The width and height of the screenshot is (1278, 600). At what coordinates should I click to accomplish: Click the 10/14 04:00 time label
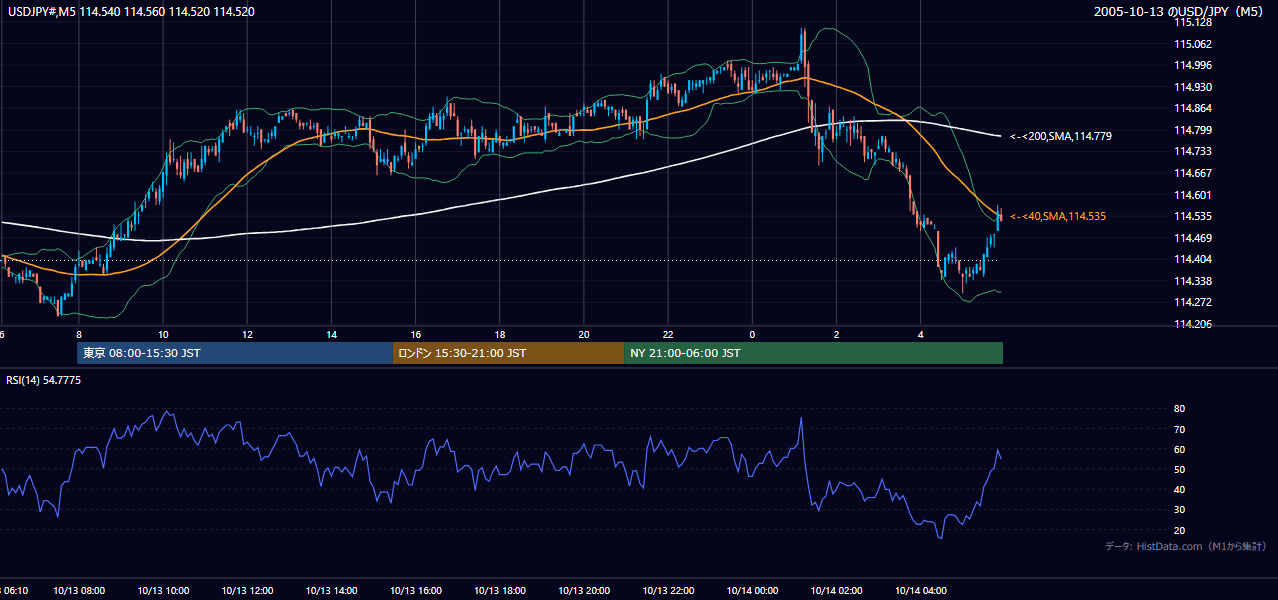[x=921, y=591]
